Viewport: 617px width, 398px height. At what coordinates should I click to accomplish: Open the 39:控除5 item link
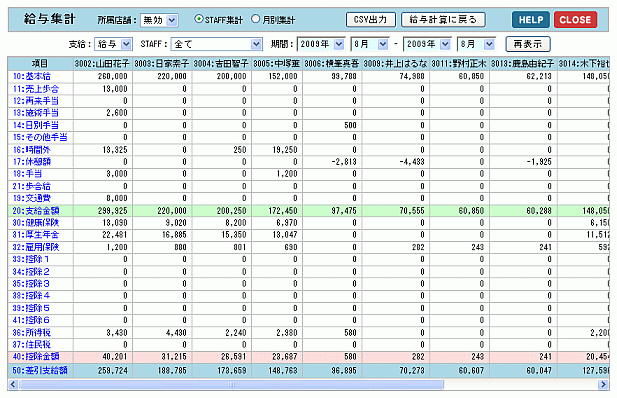pos(31,308)
